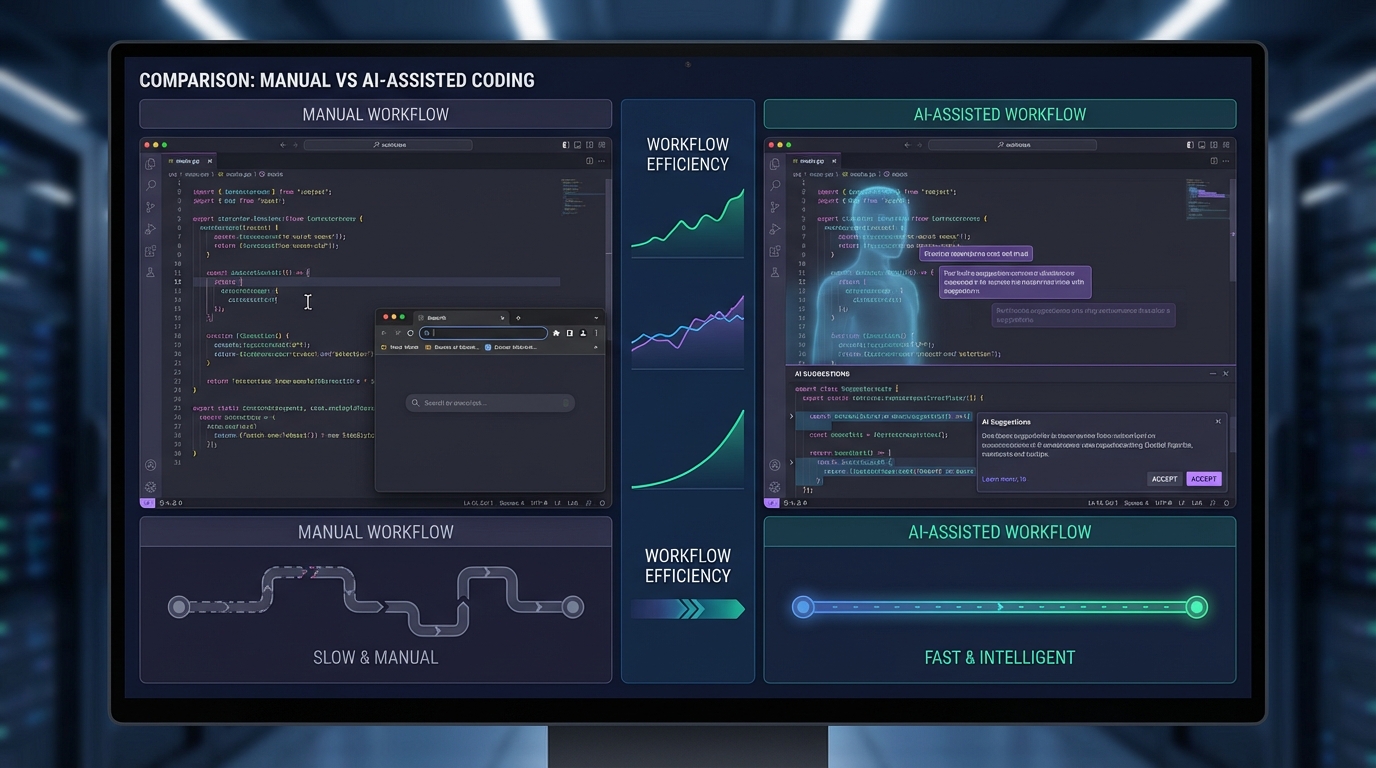
Task: Click the purple ACCEPT button in AI Suggestions
Action: 1204,479
